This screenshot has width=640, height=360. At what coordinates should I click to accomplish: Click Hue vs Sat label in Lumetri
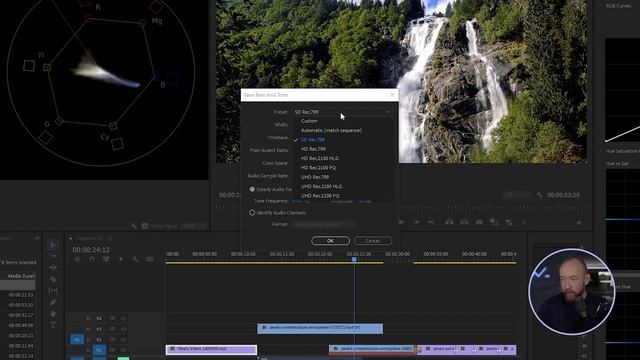617,164
